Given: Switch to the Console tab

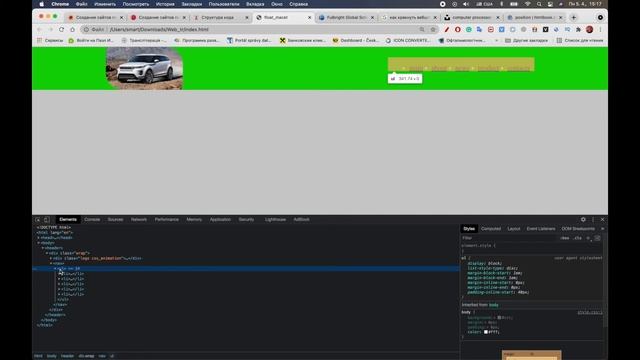Looking at the screenshot, I should [x=92, y=220].
